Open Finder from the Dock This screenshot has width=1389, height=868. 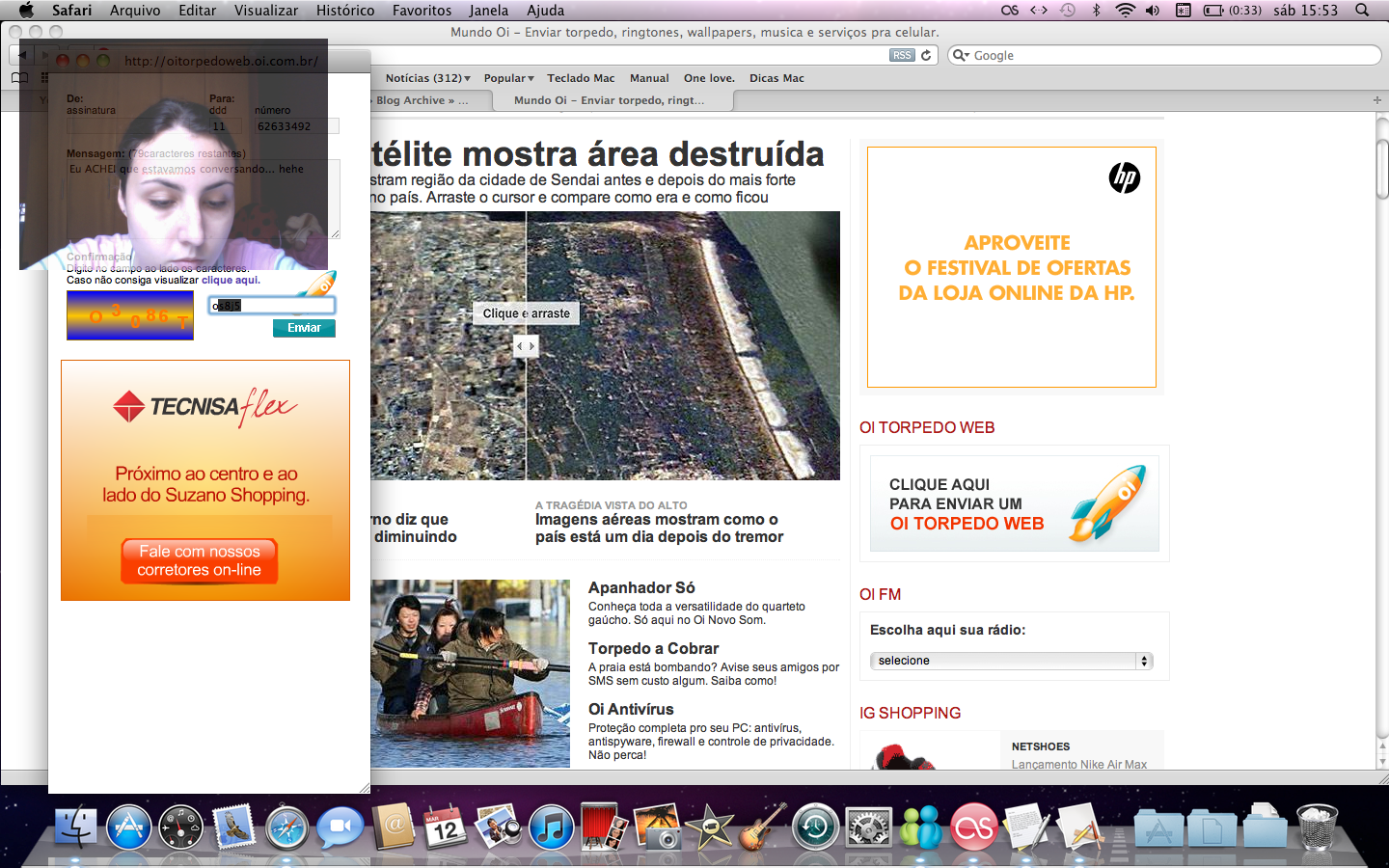point(75,827)
